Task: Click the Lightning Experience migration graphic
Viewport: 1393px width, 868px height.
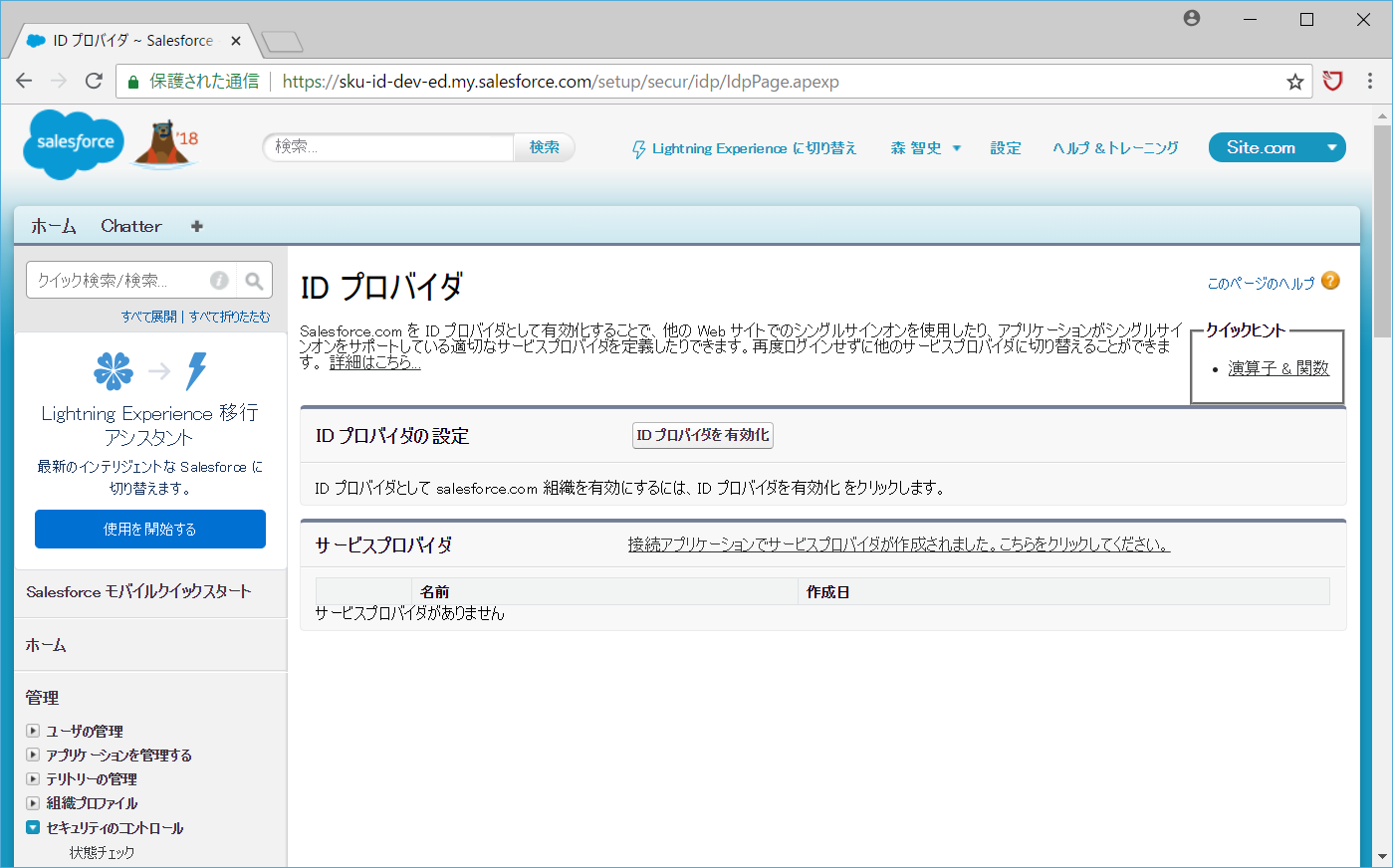Action: coord(150,370)
